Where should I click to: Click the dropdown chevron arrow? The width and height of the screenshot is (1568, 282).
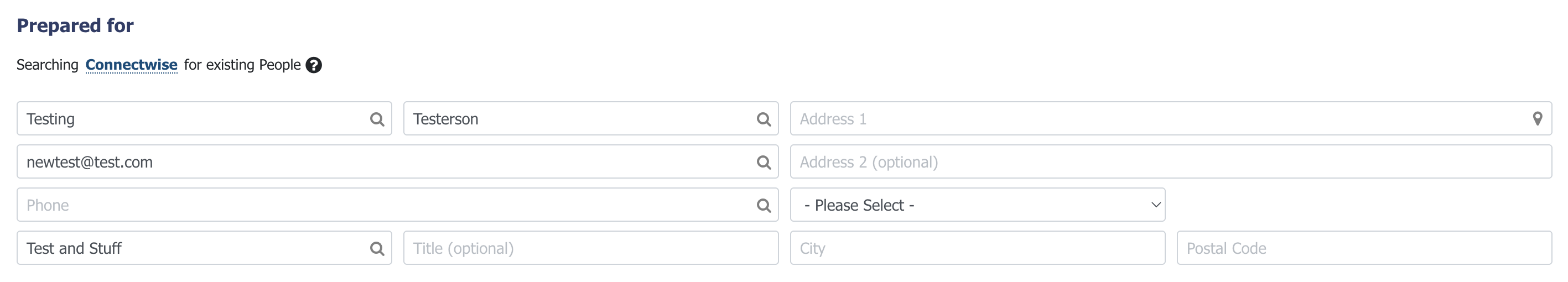pyautogui.click(x=1155, y=206)
